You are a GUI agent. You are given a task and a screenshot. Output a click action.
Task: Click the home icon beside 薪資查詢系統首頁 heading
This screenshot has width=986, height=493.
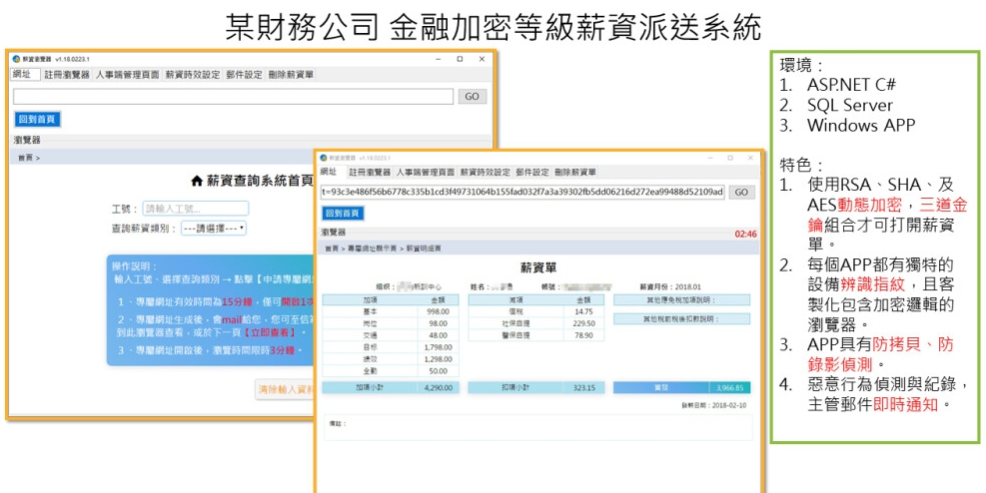(x=196, y=181)
